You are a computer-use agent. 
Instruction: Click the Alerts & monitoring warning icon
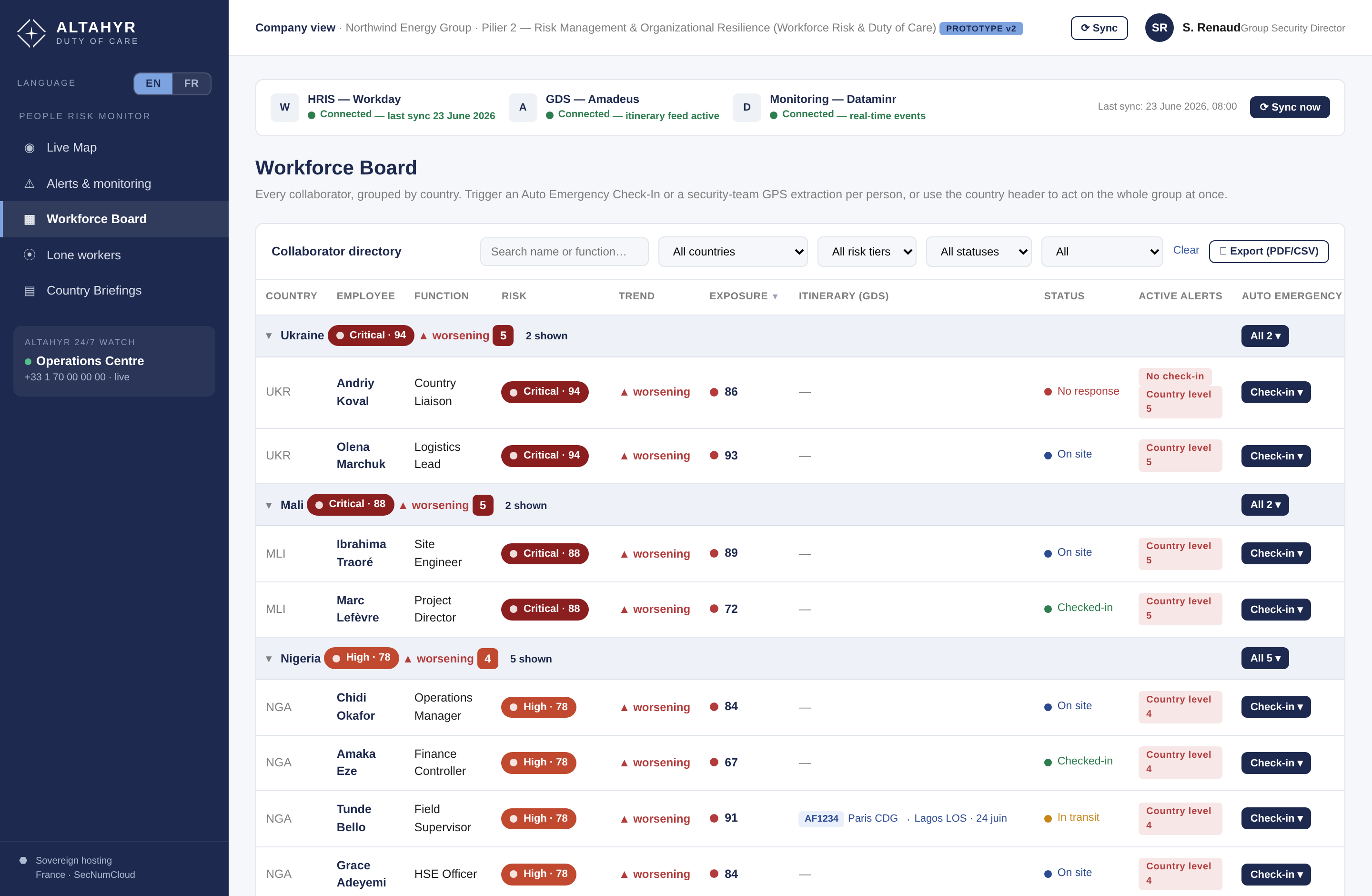30,184
